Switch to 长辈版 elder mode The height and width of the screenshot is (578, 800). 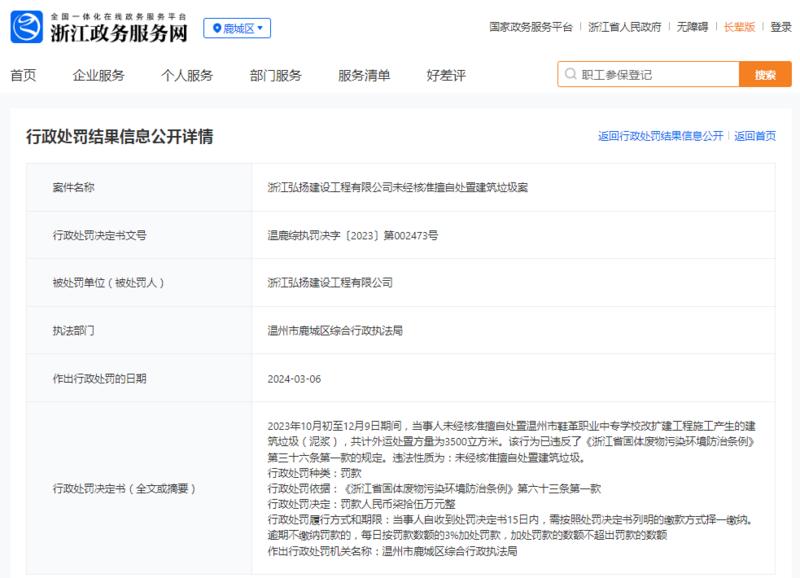(x=739, y=27)
